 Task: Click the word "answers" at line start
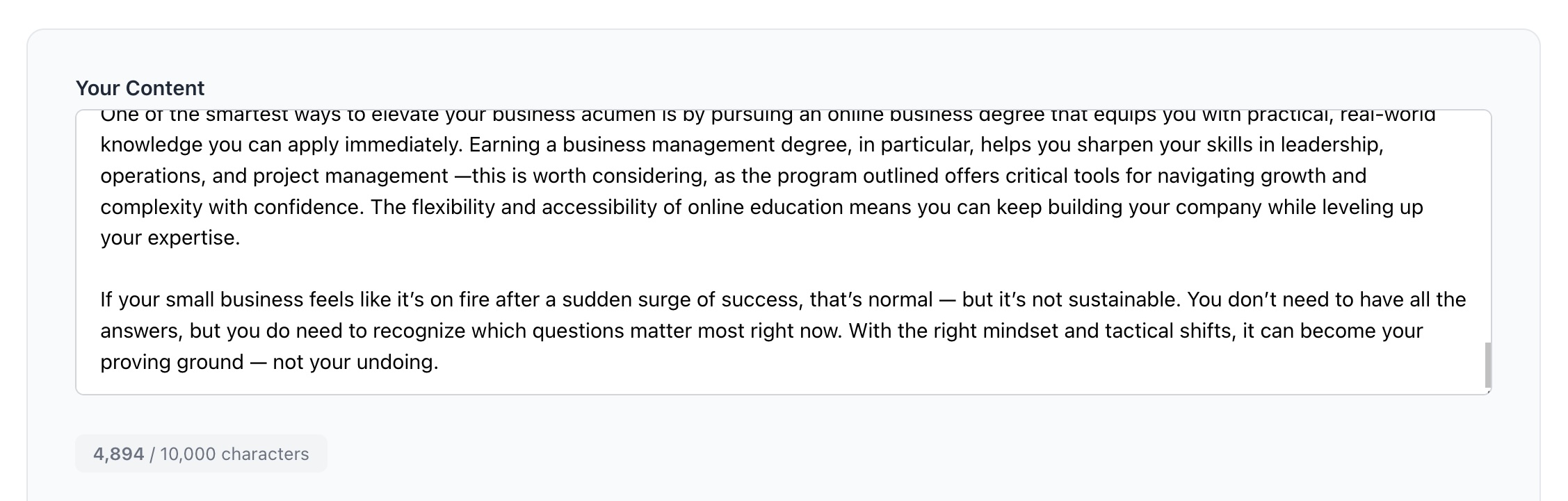point(141,331)
